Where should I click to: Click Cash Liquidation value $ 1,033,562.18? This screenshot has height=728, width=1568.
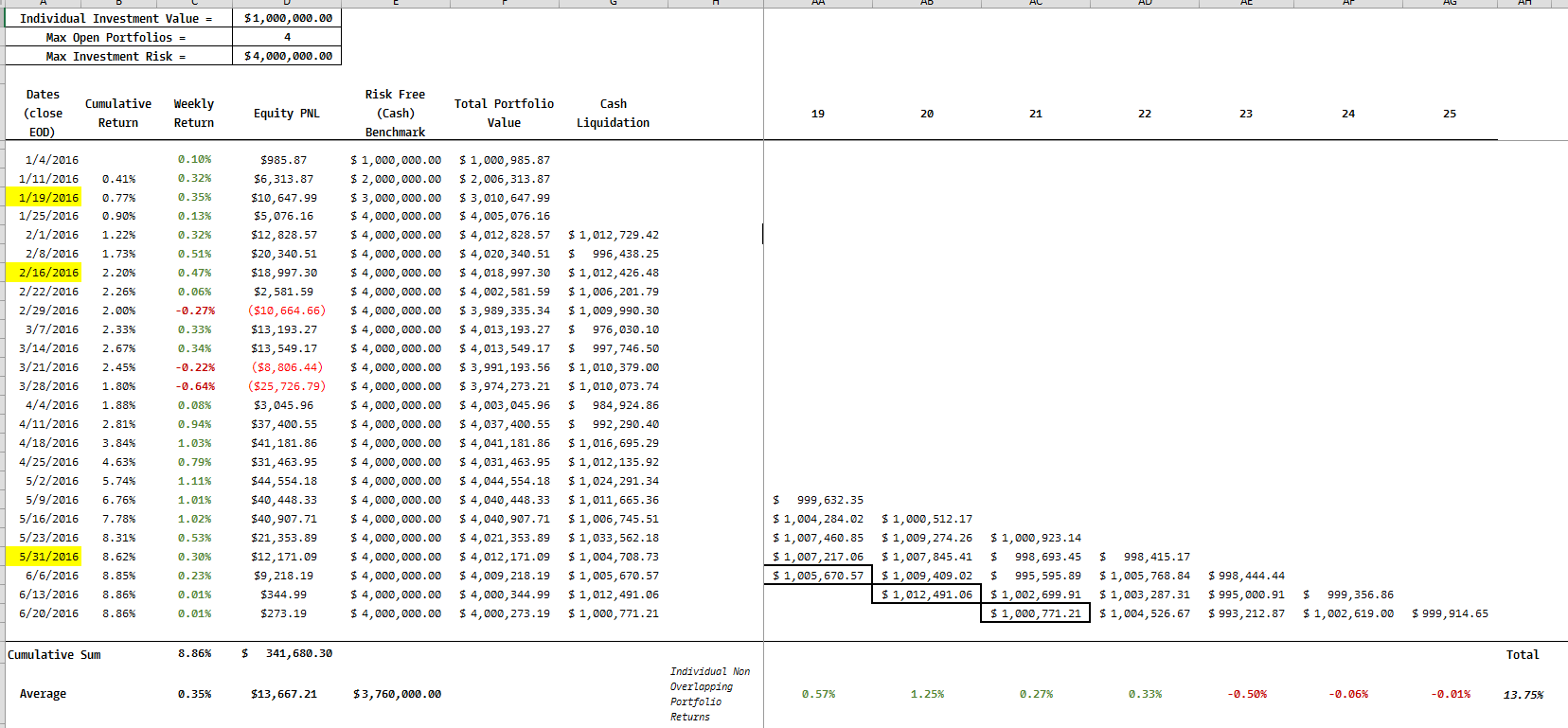pyautogui.click(x=614, y=538)
